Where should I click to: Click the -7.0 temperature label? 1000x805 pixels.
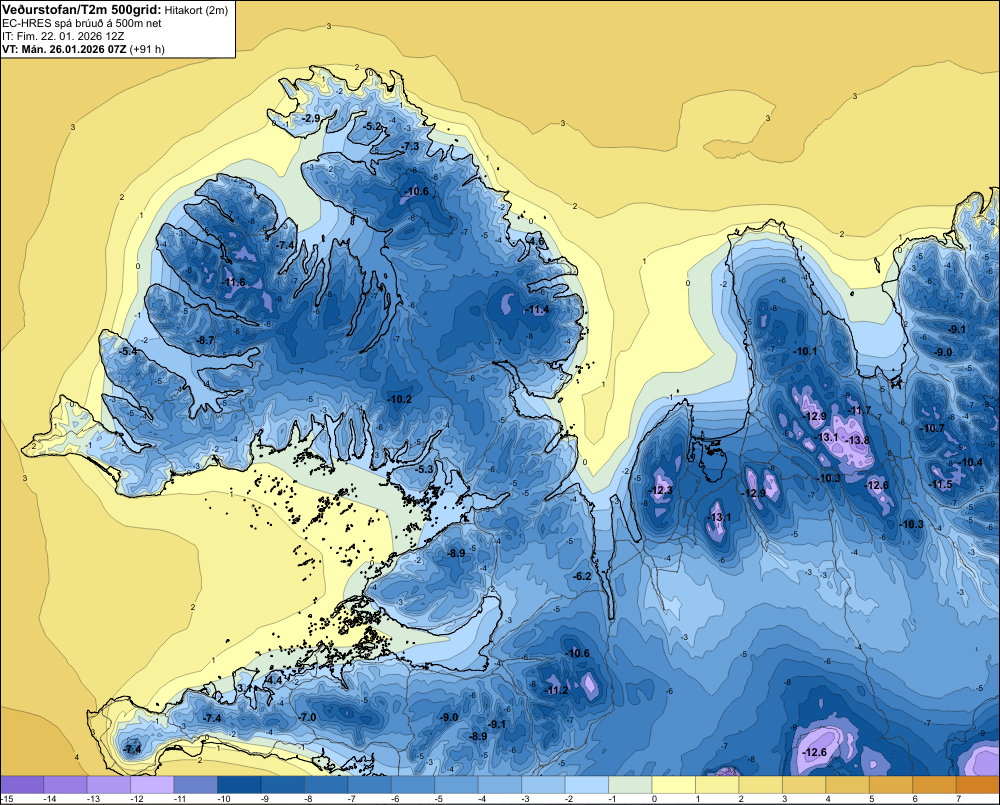(307, 718)
